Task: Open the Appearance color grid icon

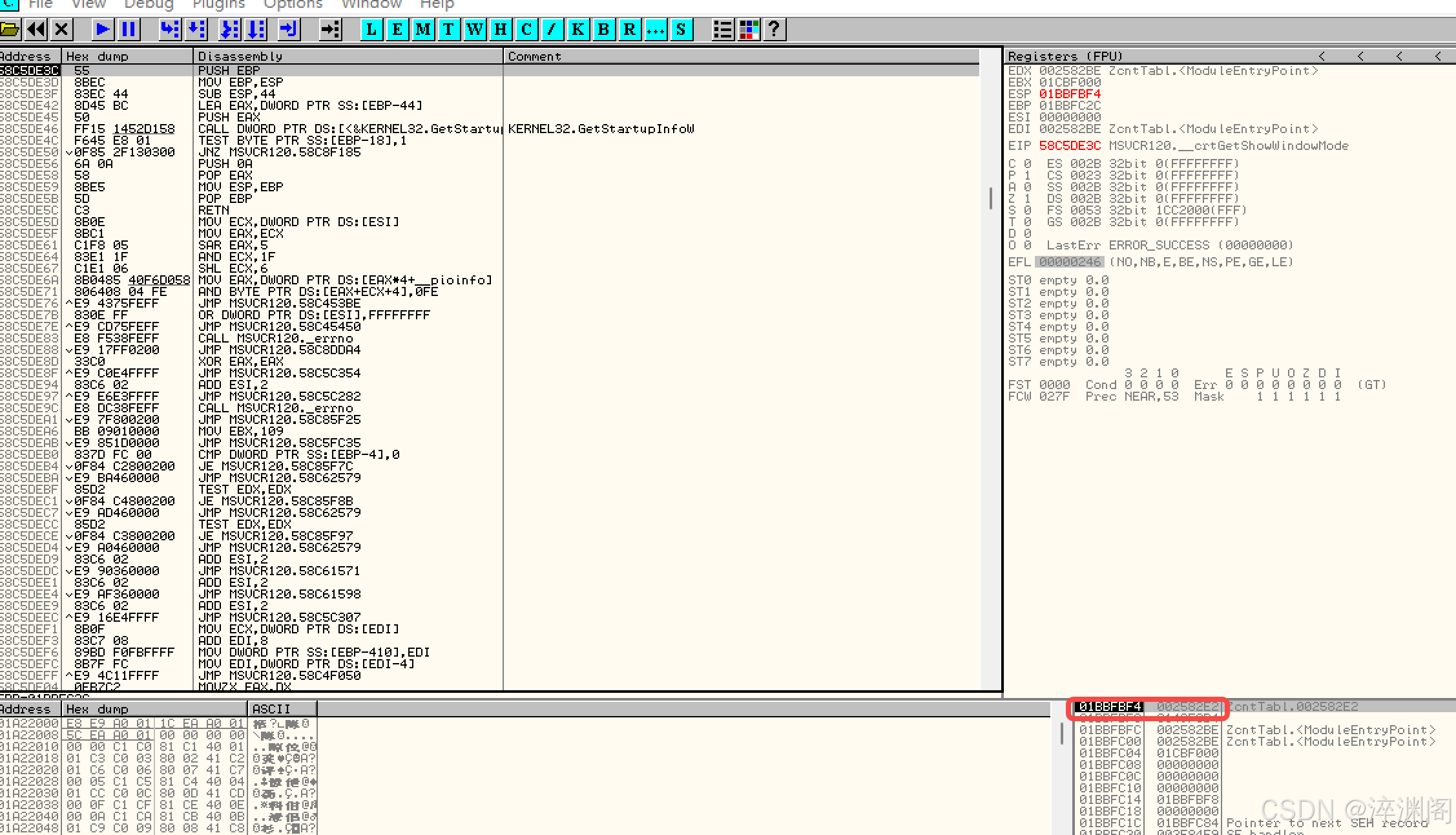Action: point(749,29)
